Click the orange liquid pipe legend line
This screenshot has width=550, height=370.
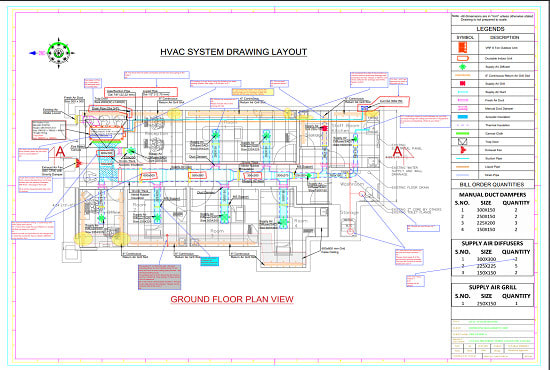coord(463,167)
